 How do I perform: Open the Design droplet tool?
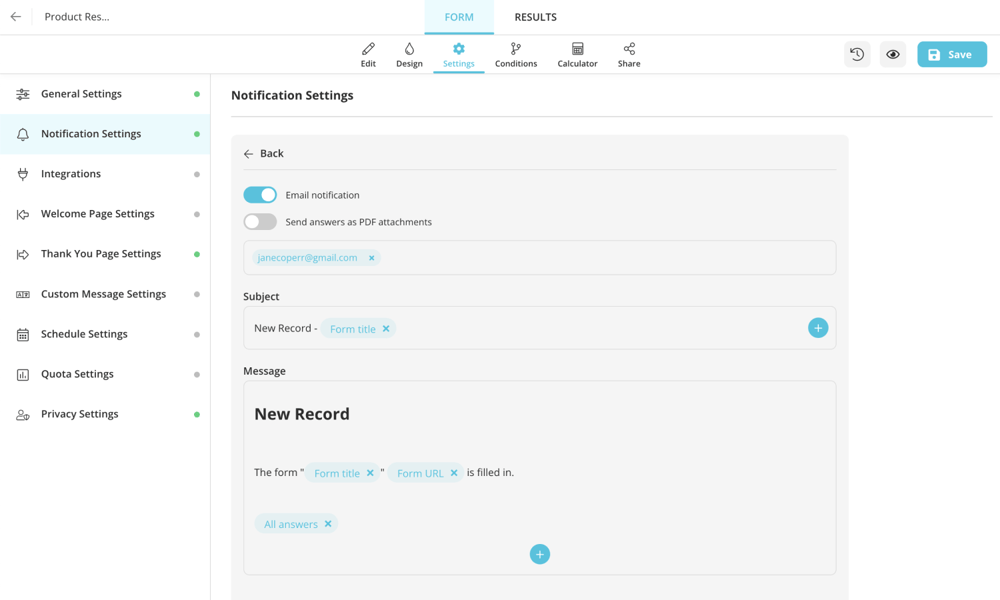(409, 55)
